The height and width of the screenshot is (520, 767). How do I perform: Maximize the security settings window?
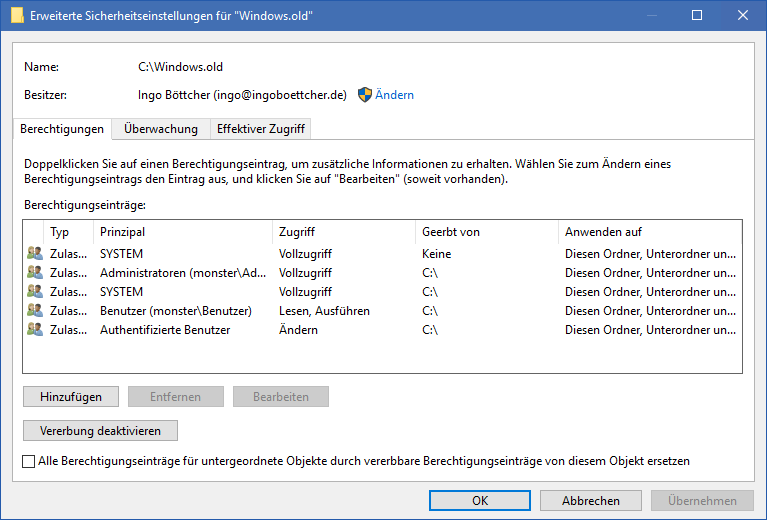[697, 15]
